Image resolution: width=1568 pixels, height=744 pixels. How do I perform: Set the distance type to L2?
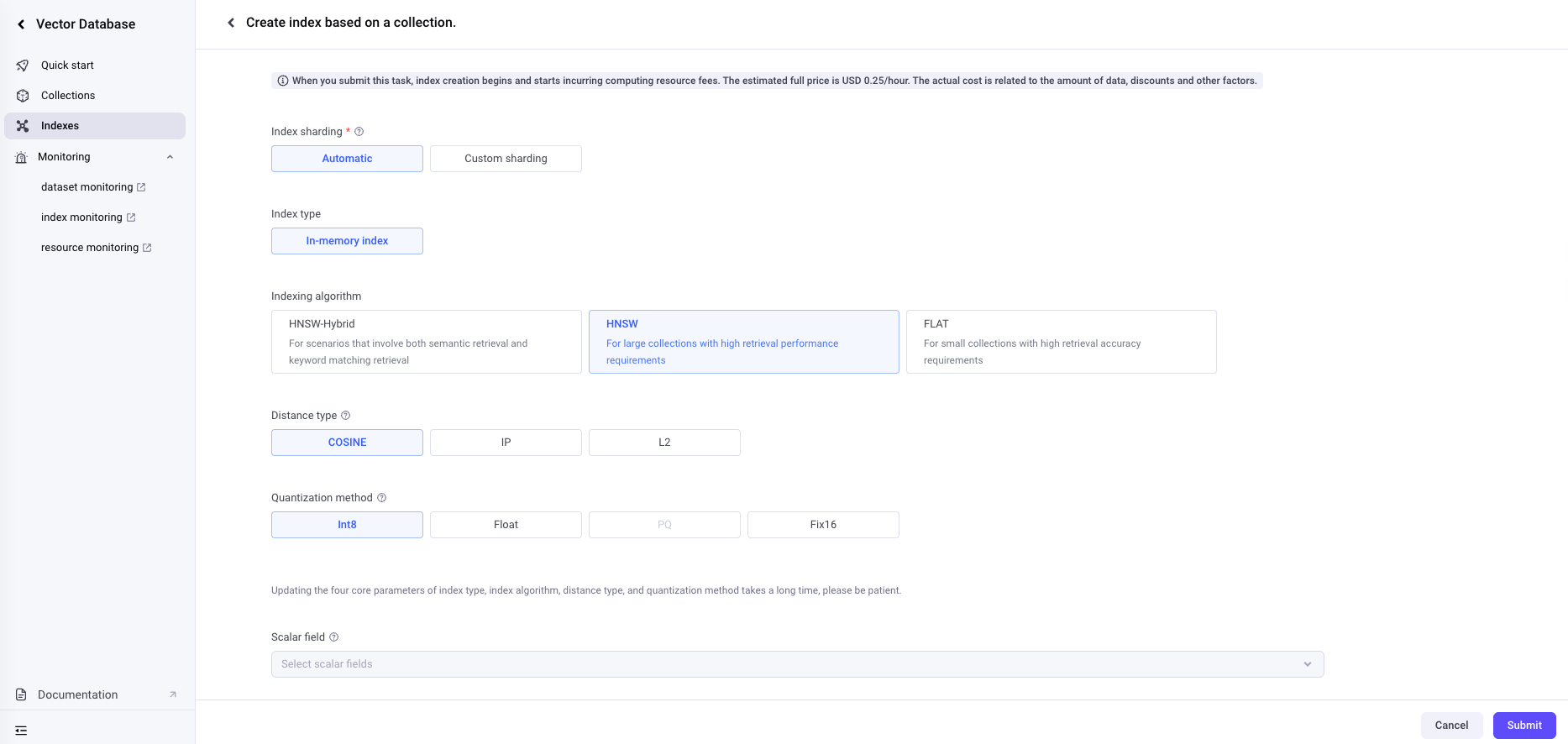pyautogui.click(x=664, y=443)
